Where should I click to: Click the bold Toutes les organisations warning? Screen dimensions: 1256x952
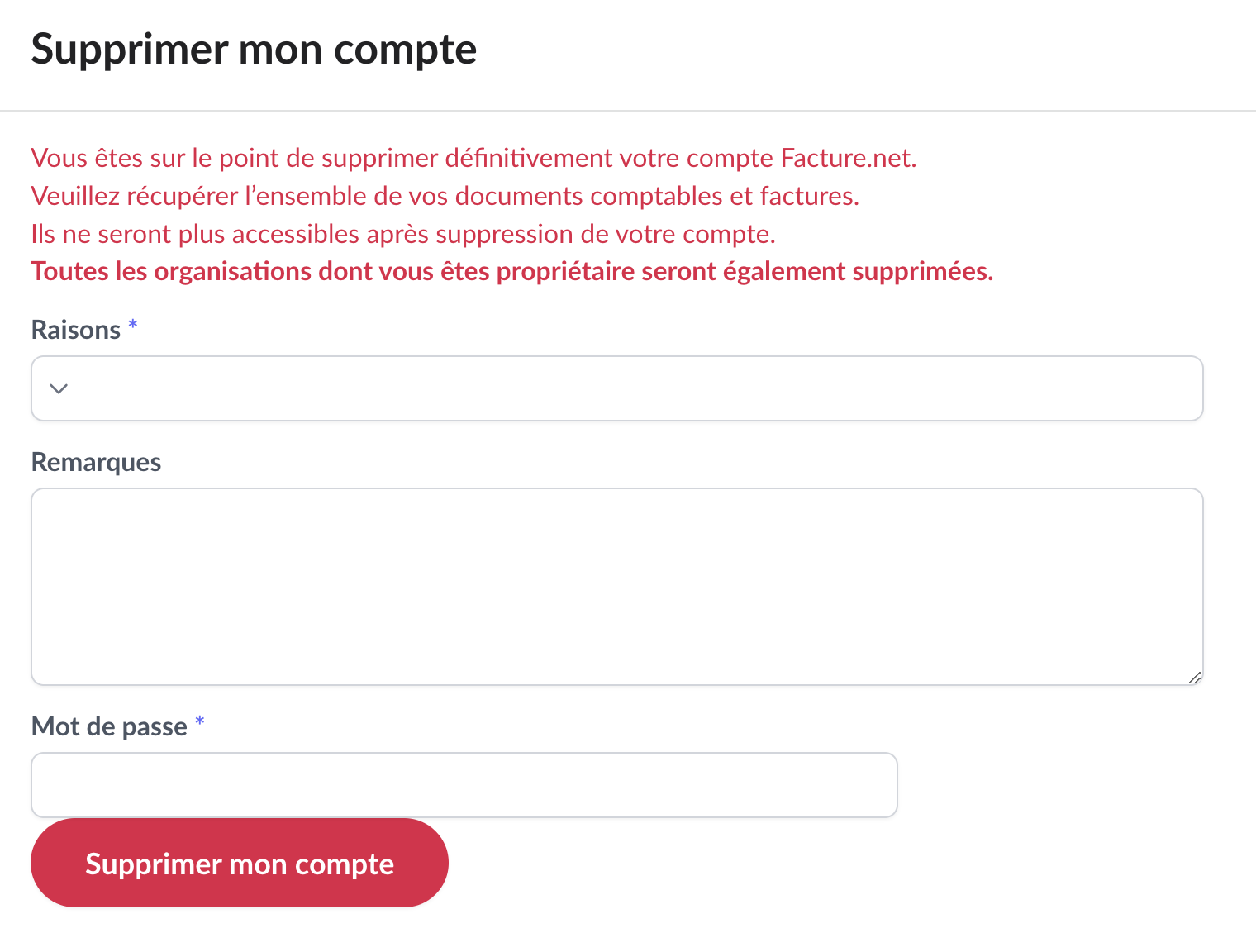(x=511, y=271)
